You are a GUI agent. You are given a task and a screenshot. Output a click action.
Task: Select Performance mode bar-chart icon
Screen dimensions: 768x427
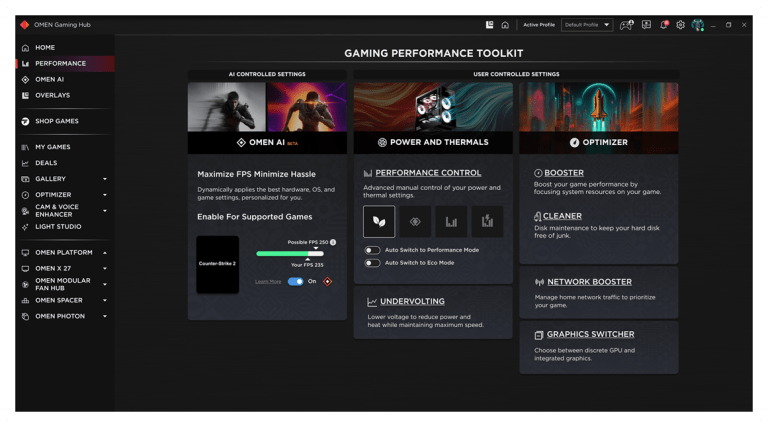(x=451, y=221)
